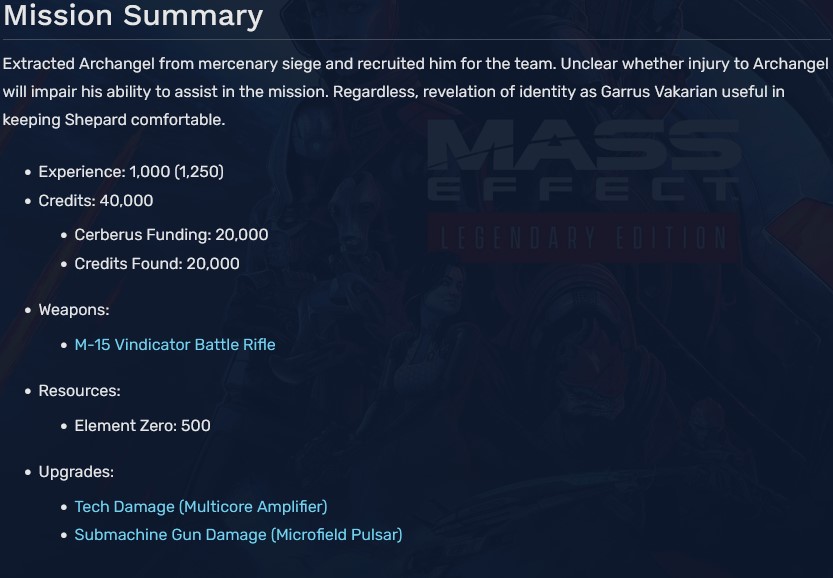Click the Legendary Edition watermark text
The image size is (833, 578).
pyautogui.click(x=580, y=236)
